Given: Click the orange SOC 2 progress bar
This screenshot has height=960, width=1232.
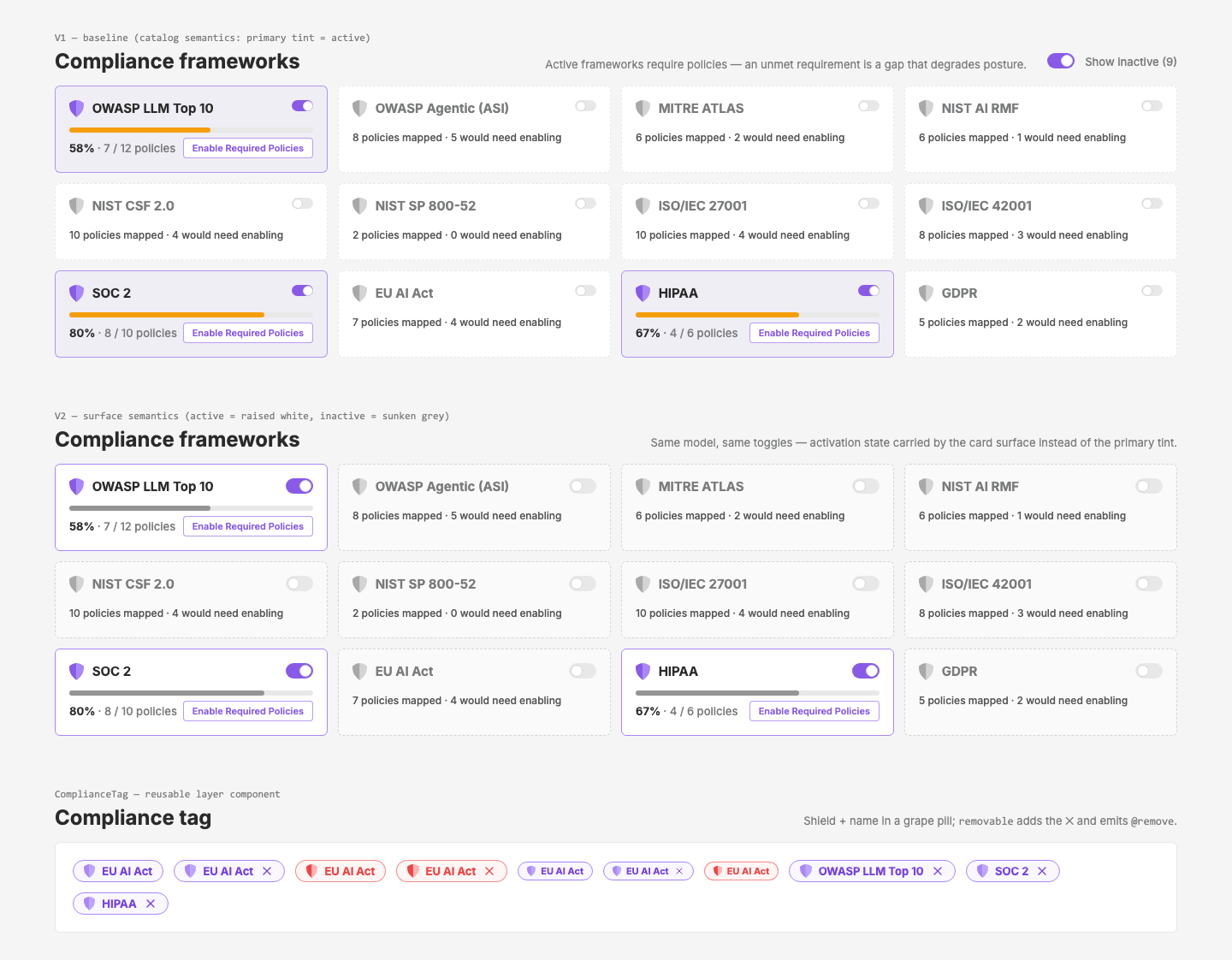Looking at the screenshot, I should point(191,315).
